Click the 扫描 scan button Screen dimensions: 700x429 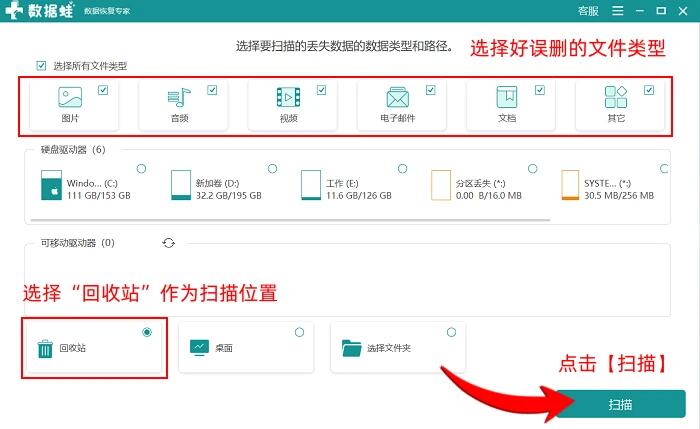point(619,403)
